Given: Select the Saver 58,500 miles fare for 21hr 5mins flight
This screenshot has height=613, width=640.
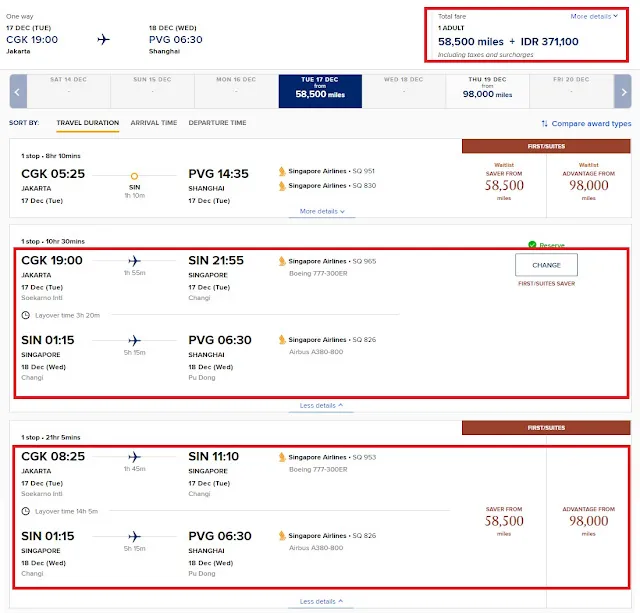Looking at the screenshot, I should coord(504,521).
